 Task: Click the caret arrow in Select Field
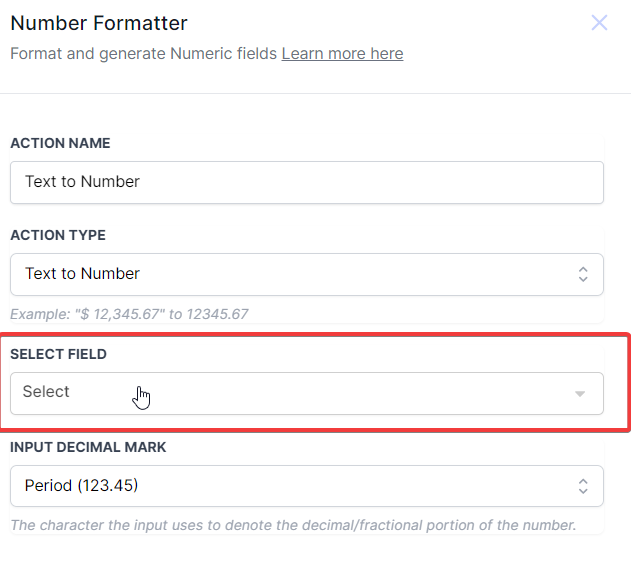(x=580, y=394)
